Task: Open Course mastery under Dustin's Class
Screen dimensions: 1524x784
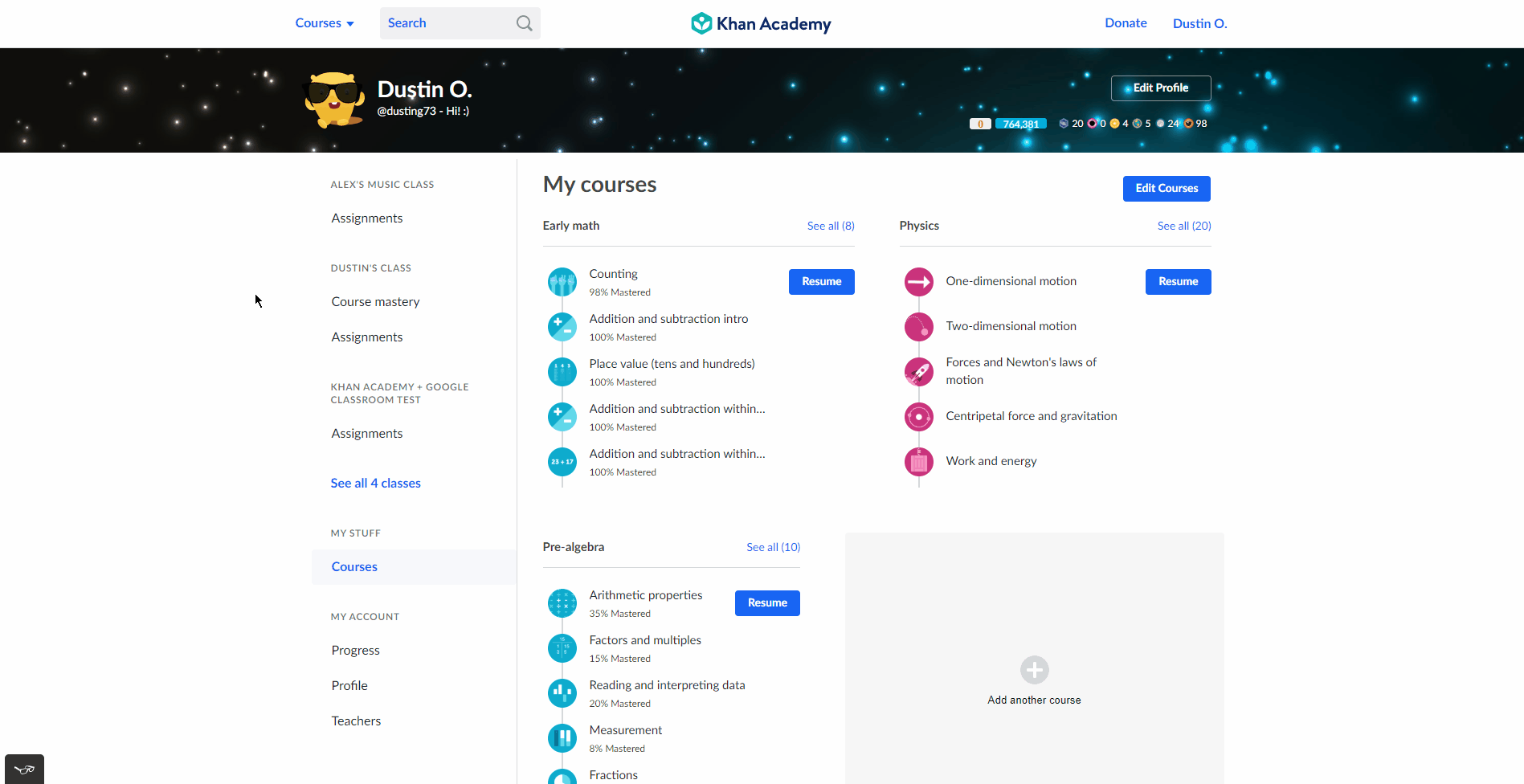Action: [x=375, y=302]
